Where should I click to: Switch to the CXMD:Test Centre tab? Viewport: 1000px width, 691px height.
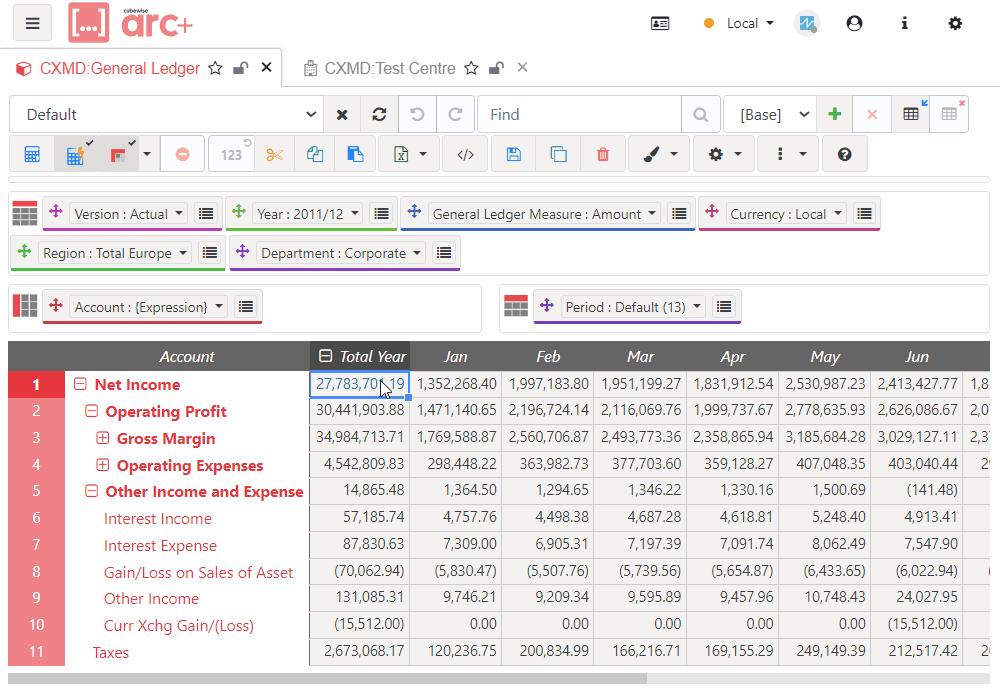tap(389, 68)
